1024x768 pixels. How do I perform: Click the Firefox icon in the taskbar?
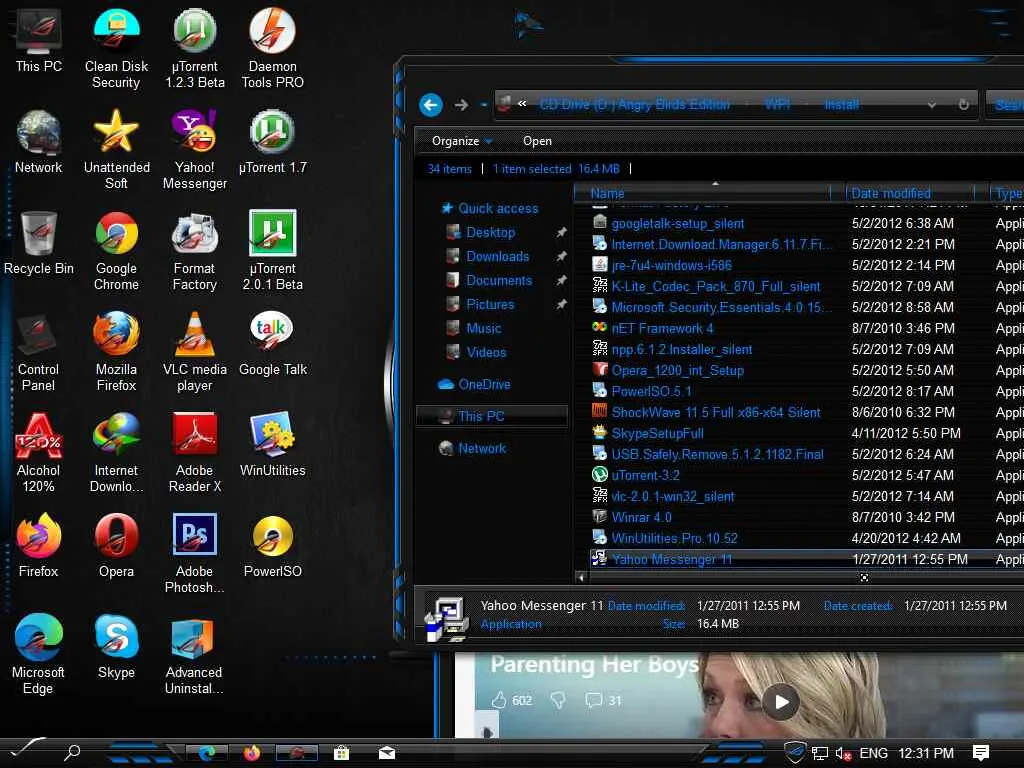coord(252,753)
